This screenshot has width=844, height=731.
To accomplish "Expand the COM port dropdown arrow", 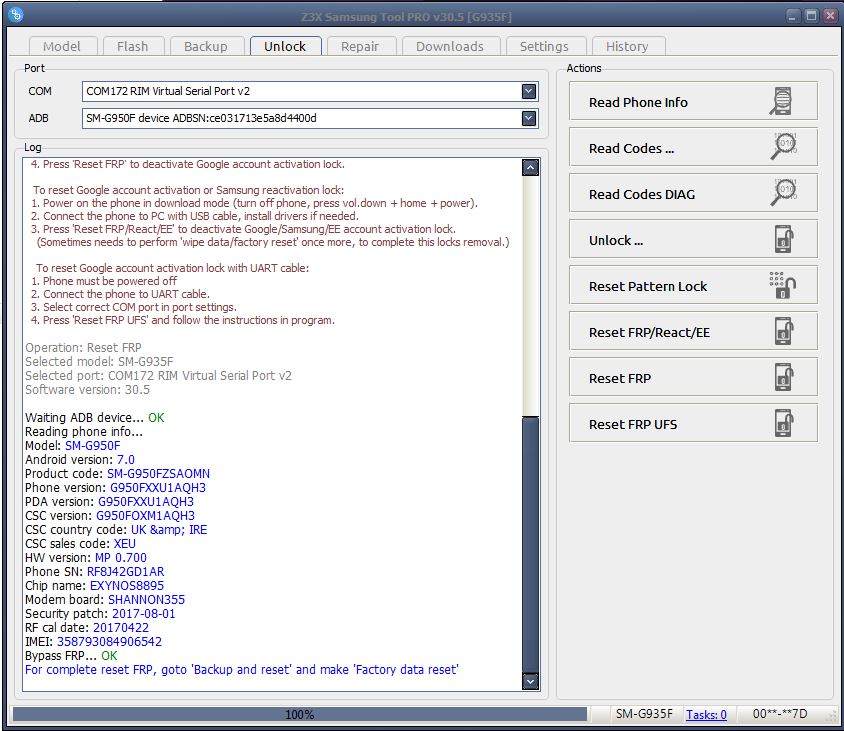I will pos(529,92).
